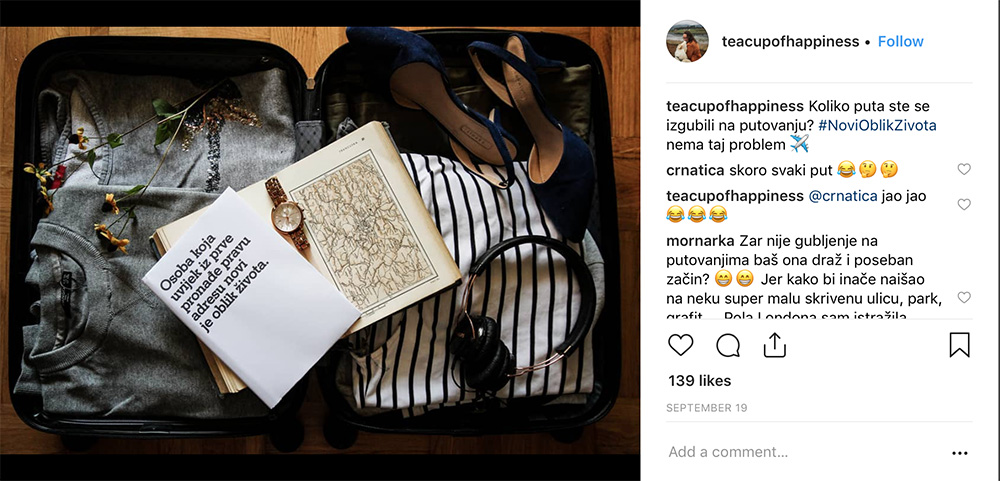Like mornarka's comment with the small heart

(x=964, y=297)
